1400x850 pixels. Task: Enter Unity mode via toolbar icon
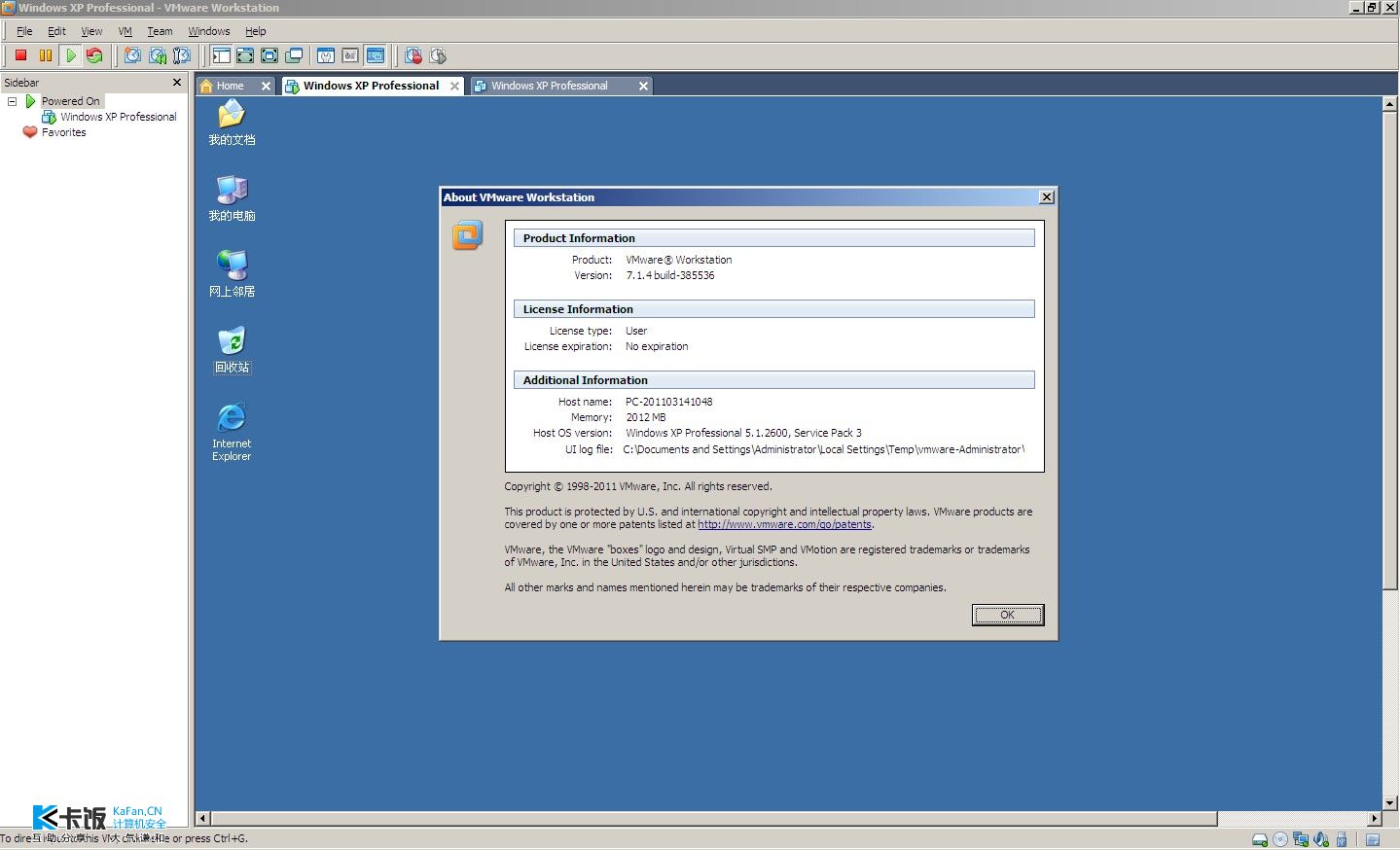pyautogui.click(x=294, y=55)
